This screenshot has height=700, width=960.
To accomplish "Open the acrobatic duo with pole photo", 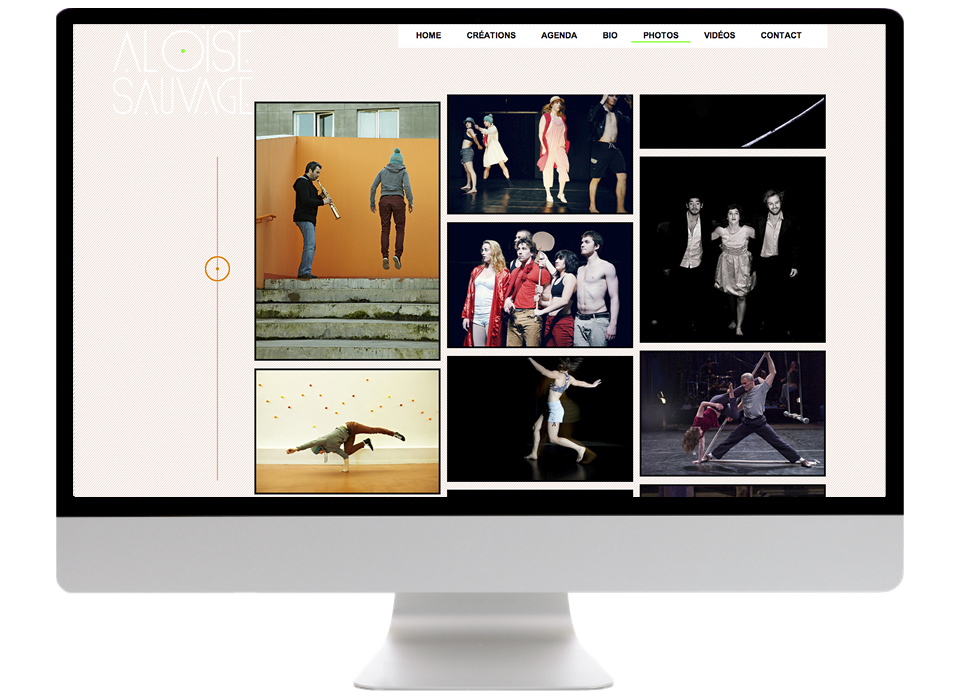I will click(733, 413).
